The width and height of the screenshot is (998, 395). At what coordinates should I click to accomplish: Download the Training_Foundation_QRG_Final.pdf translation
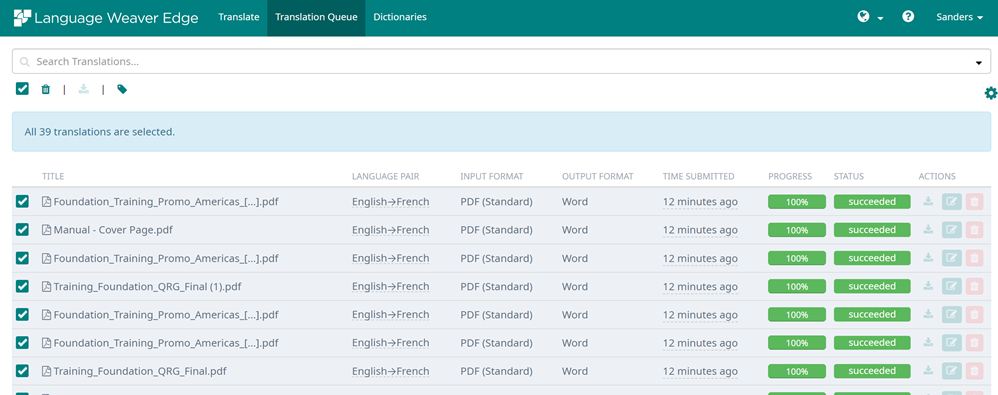point(929,370)
